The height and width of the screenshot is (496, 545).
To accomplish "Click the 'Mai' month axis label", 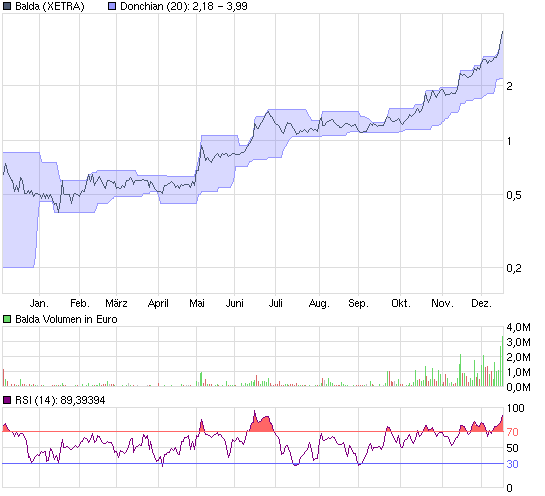I will 197,303.
